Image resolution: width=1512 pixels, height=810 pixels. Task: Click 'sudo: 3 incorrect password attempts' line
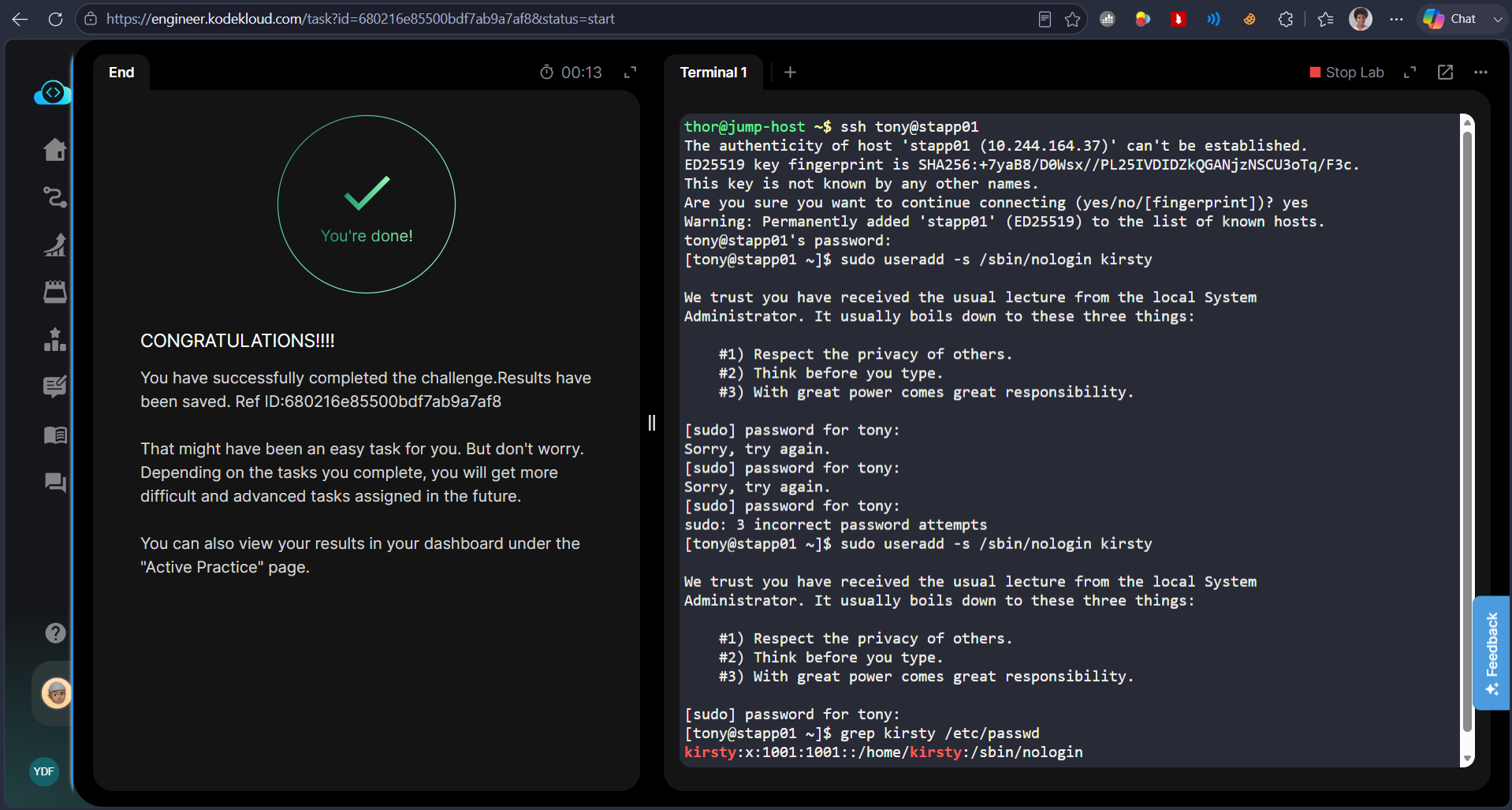(x=835, y=525)
